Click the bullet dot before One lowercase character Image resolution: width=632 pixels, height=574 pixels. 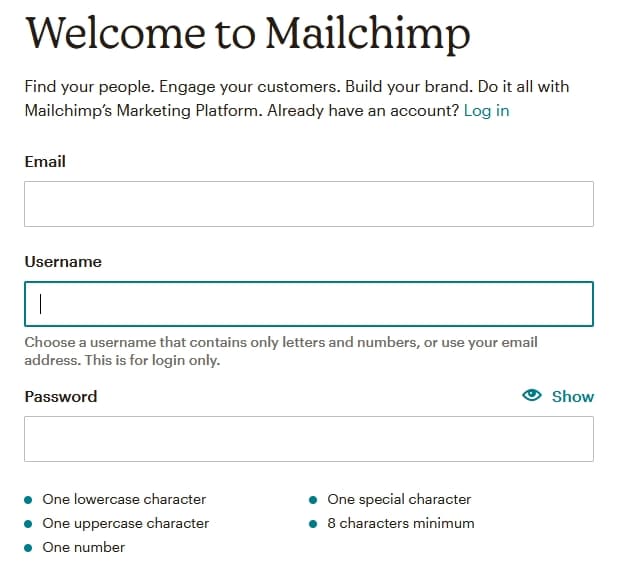28,499
